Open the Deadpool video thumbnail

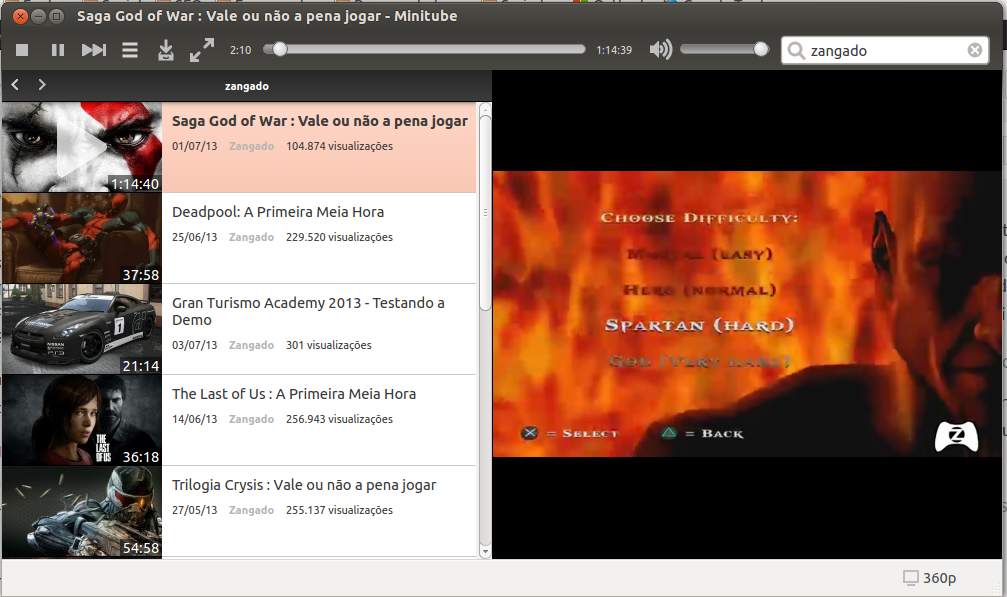82,238
